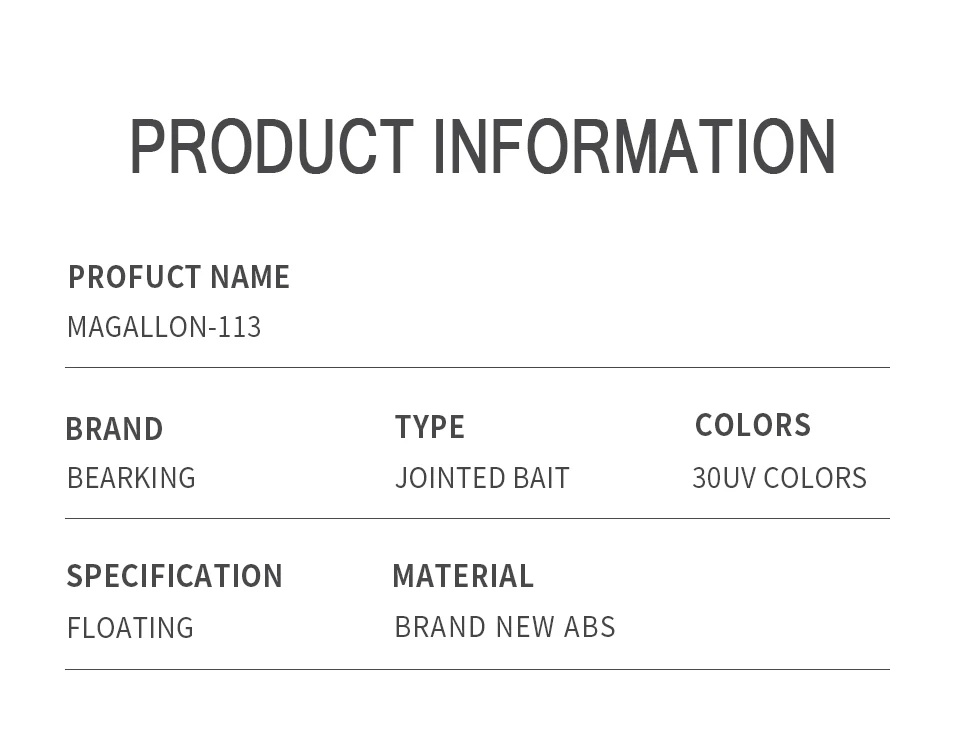
Task: Click the BRAND heading label
Action: 114,429
